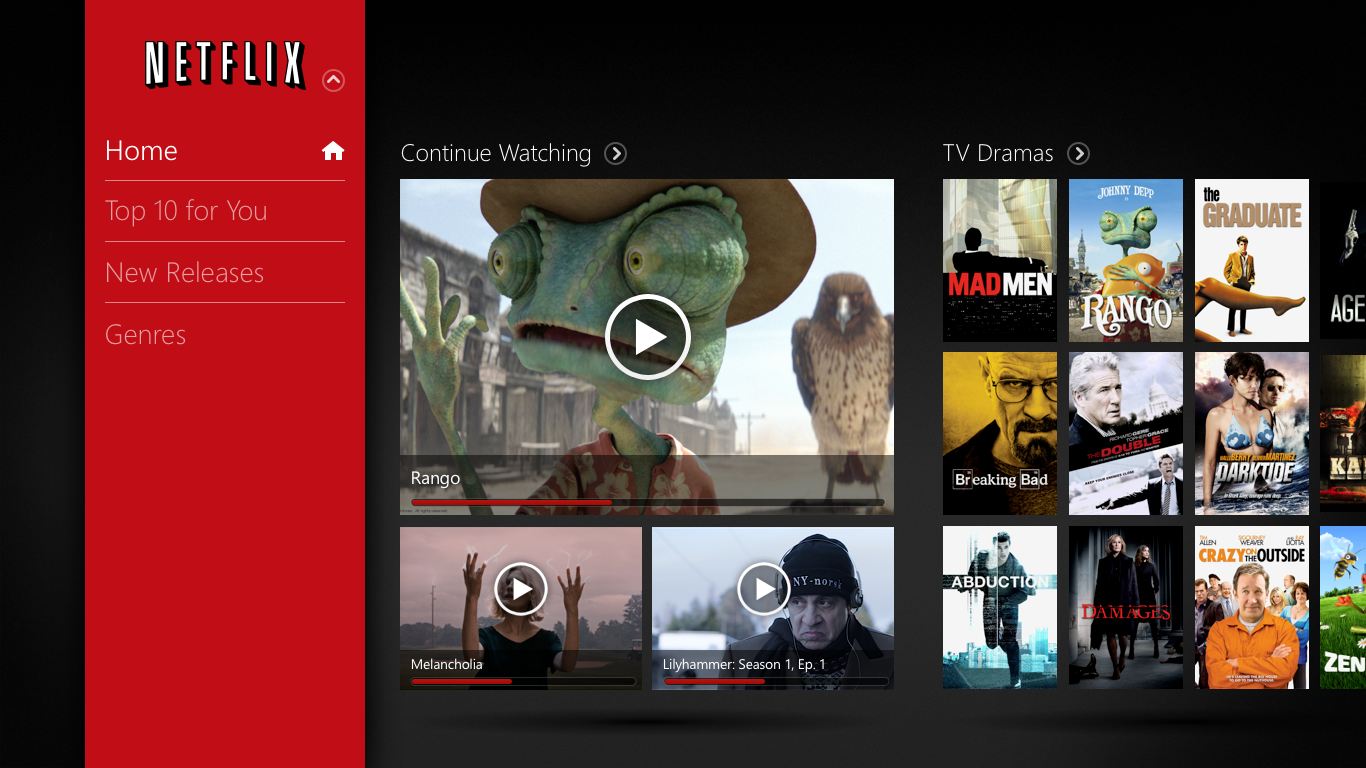
Task: Choose the Damages show poster
Action: click(x=1125, y=607)
